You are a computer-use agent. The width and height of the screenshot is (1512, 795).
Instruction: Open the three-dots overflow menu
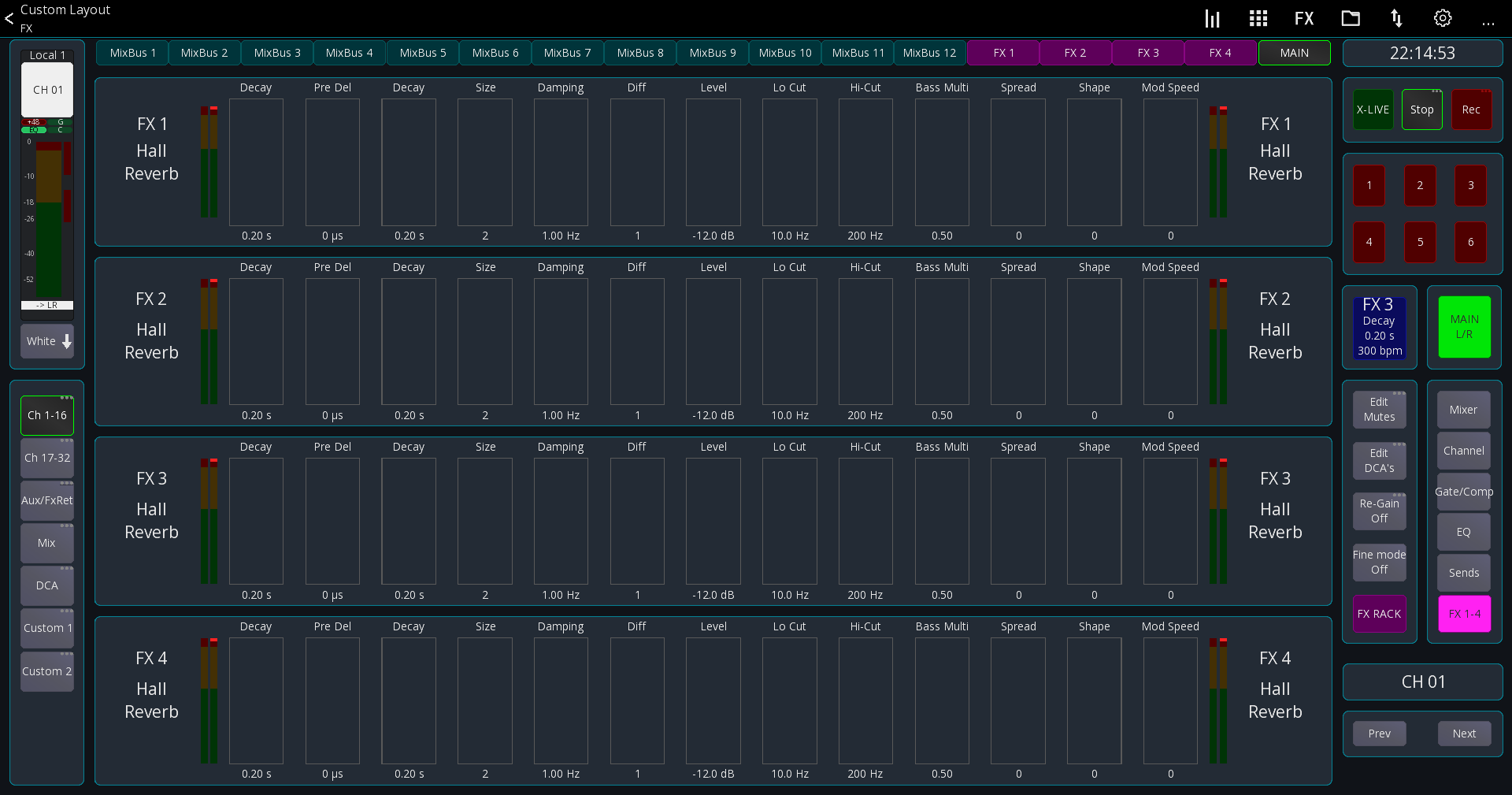pos(1488,24)
